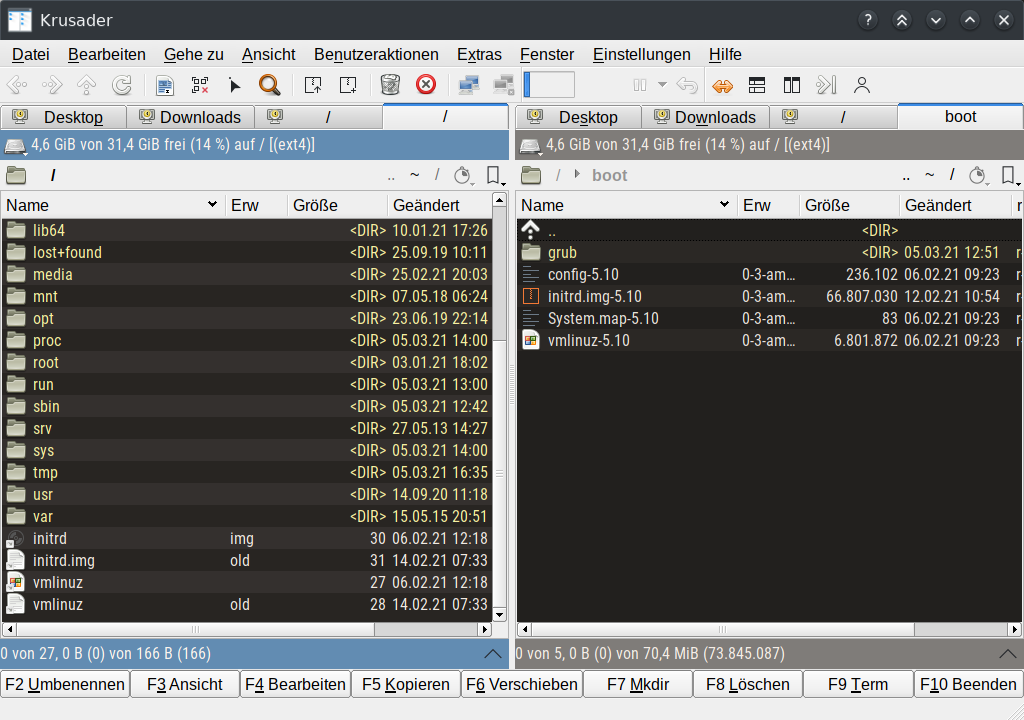Empty the trash using the trash bin icon
Viewport: 1024px width, 720px height.
(391, 85)
